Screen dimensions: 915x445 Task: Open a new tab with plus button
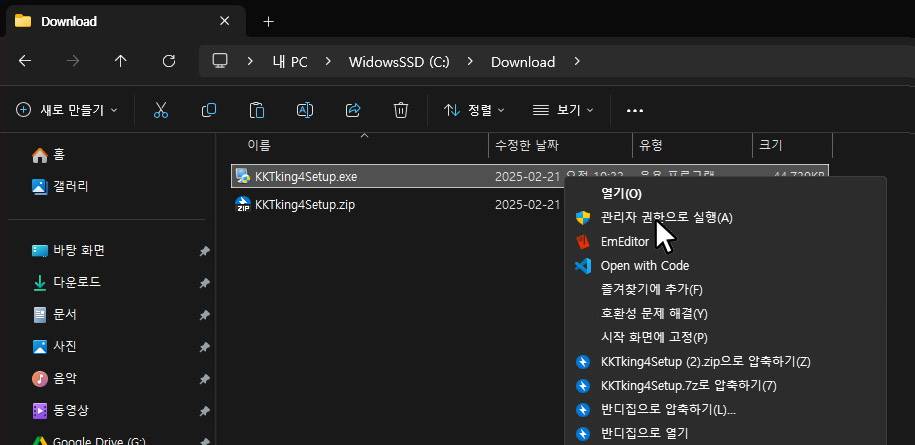(268, 21)
